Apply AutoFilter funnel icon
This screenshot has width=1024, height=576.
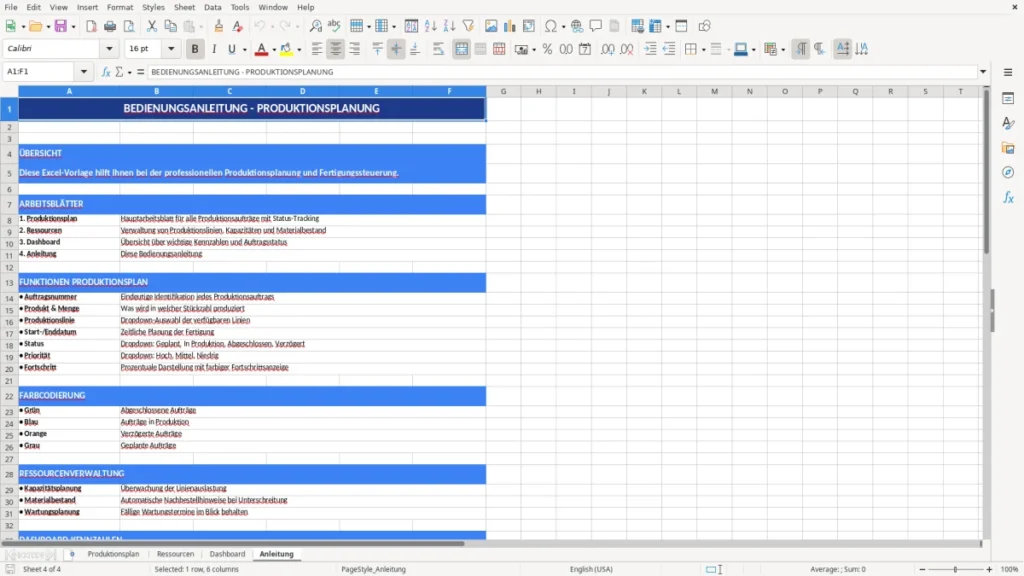tap(468, 26)
